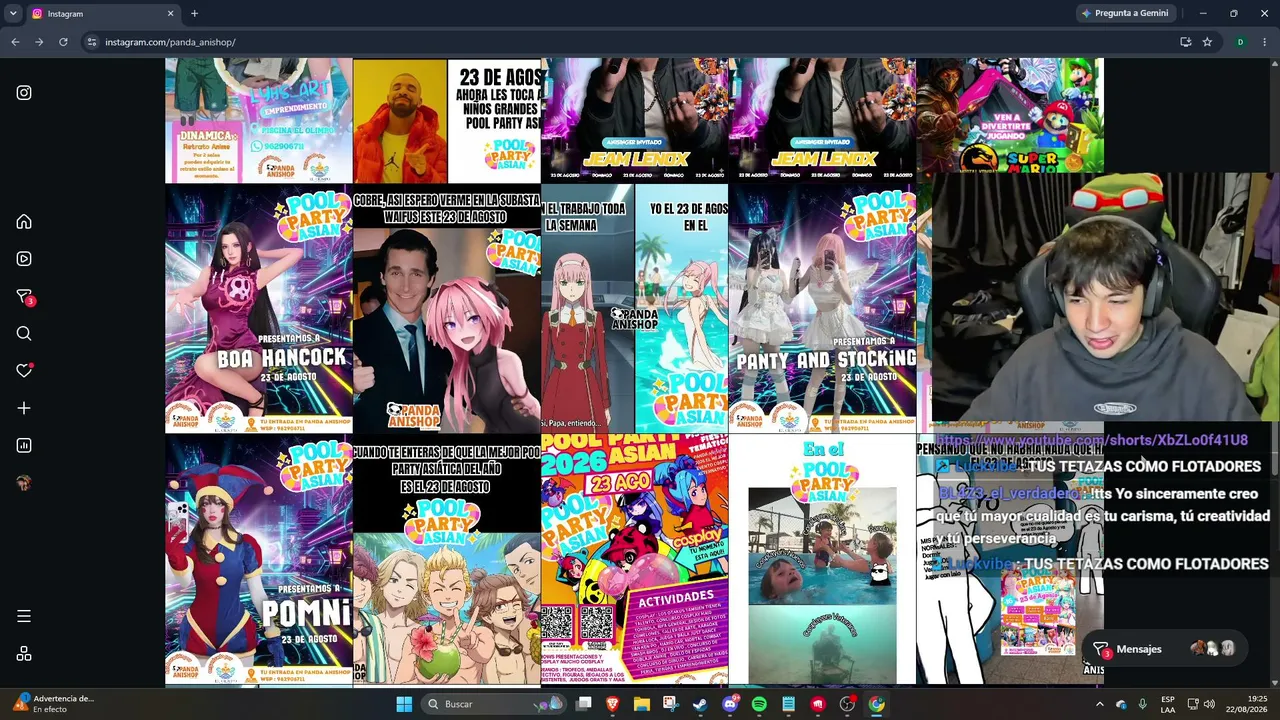Show hidden system tray icons

[1099, 704]
